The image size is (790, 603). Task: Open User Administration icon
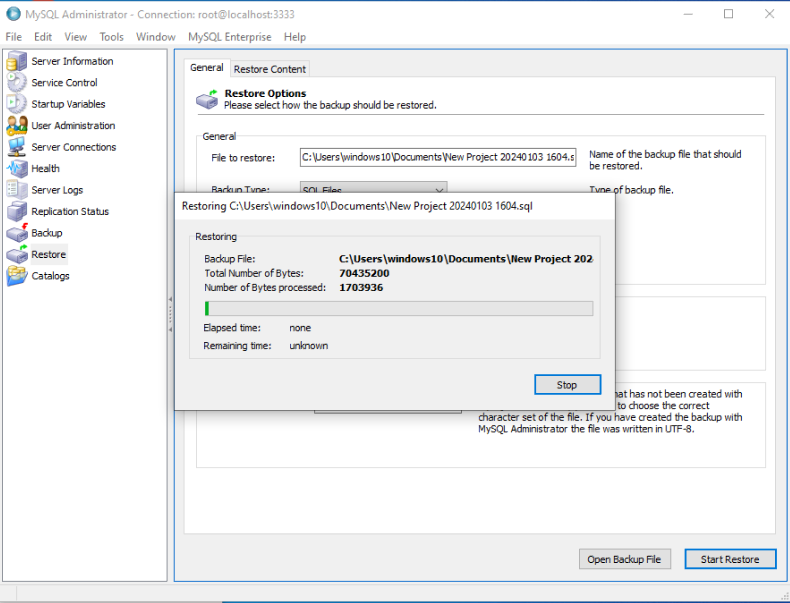click(x=17, y=126)
